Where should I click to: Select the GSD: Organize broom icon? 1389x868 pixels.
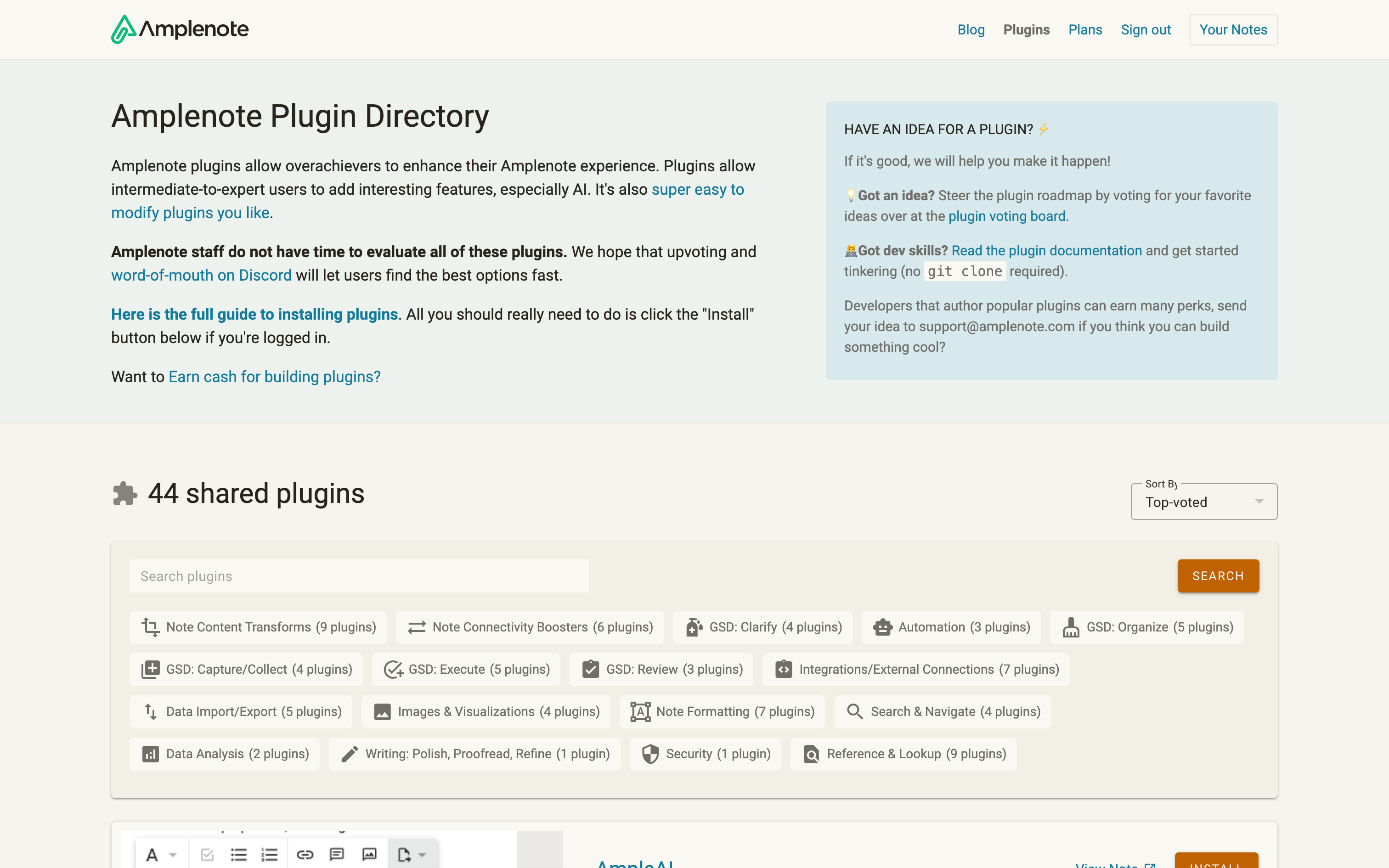click(1070, 627)
